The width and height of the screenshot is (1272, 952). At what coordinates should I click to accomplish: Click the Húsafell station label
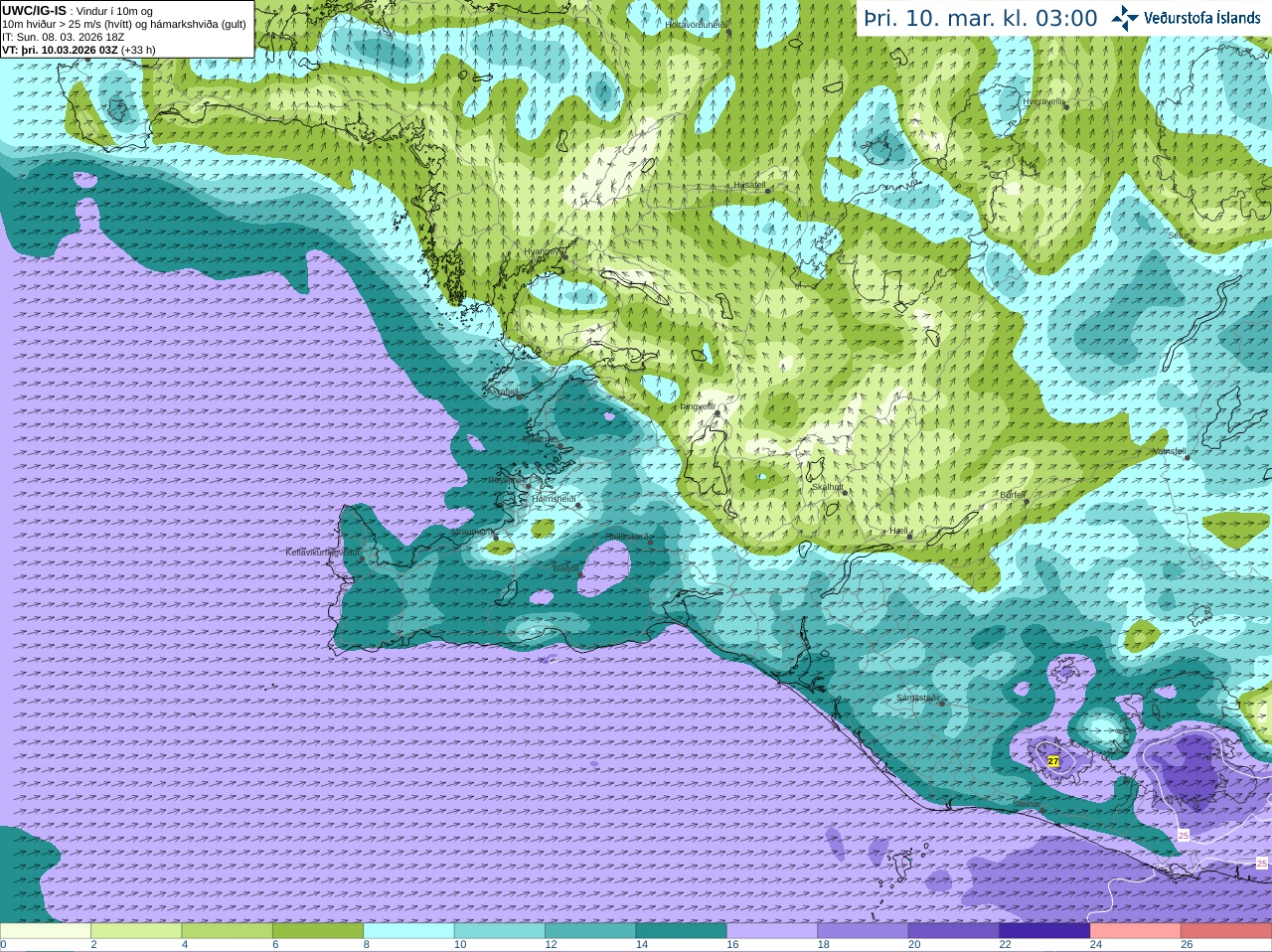coord(749,185)
